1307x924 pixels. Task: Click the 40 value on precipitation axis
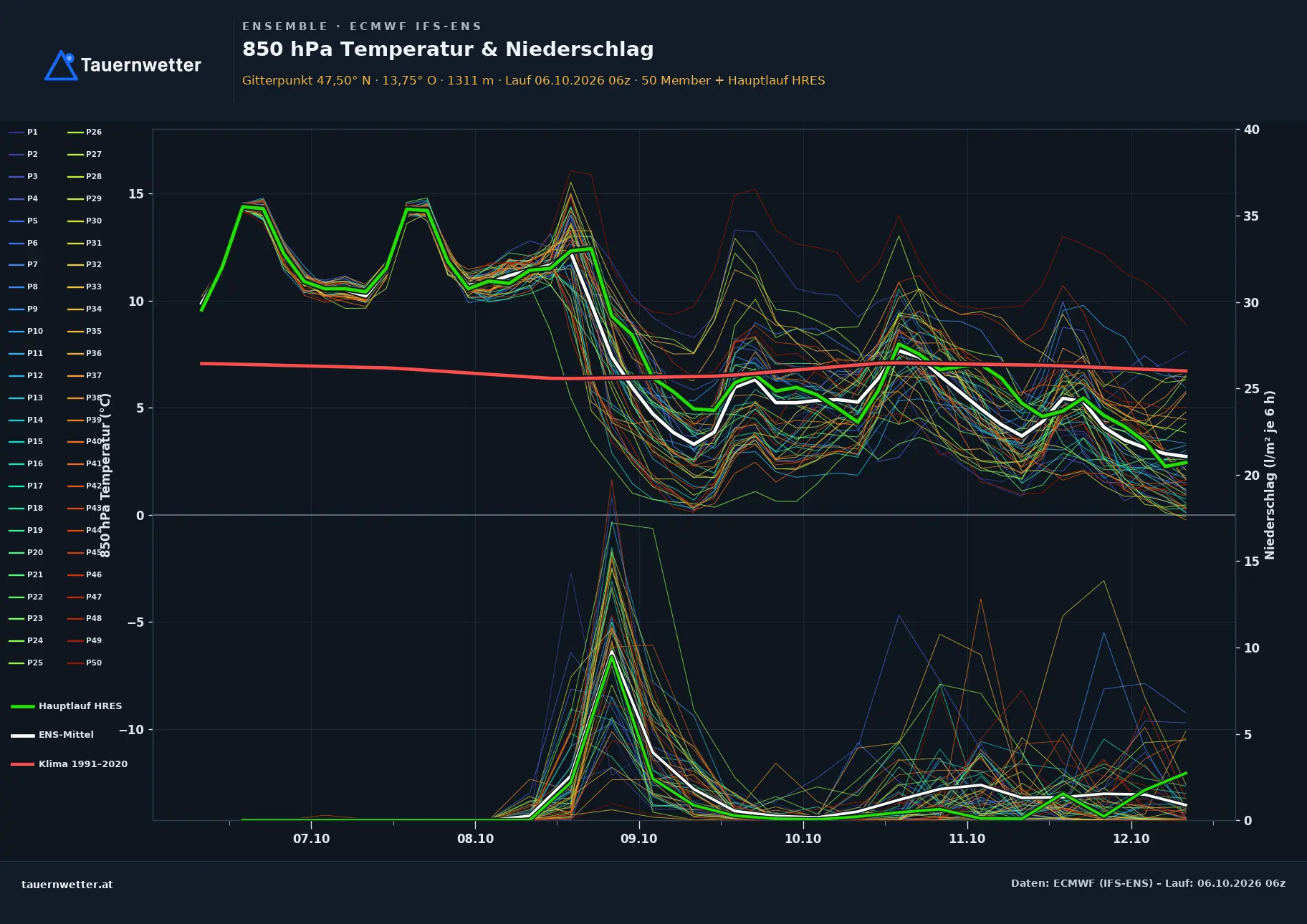(x=1251, y=130)
